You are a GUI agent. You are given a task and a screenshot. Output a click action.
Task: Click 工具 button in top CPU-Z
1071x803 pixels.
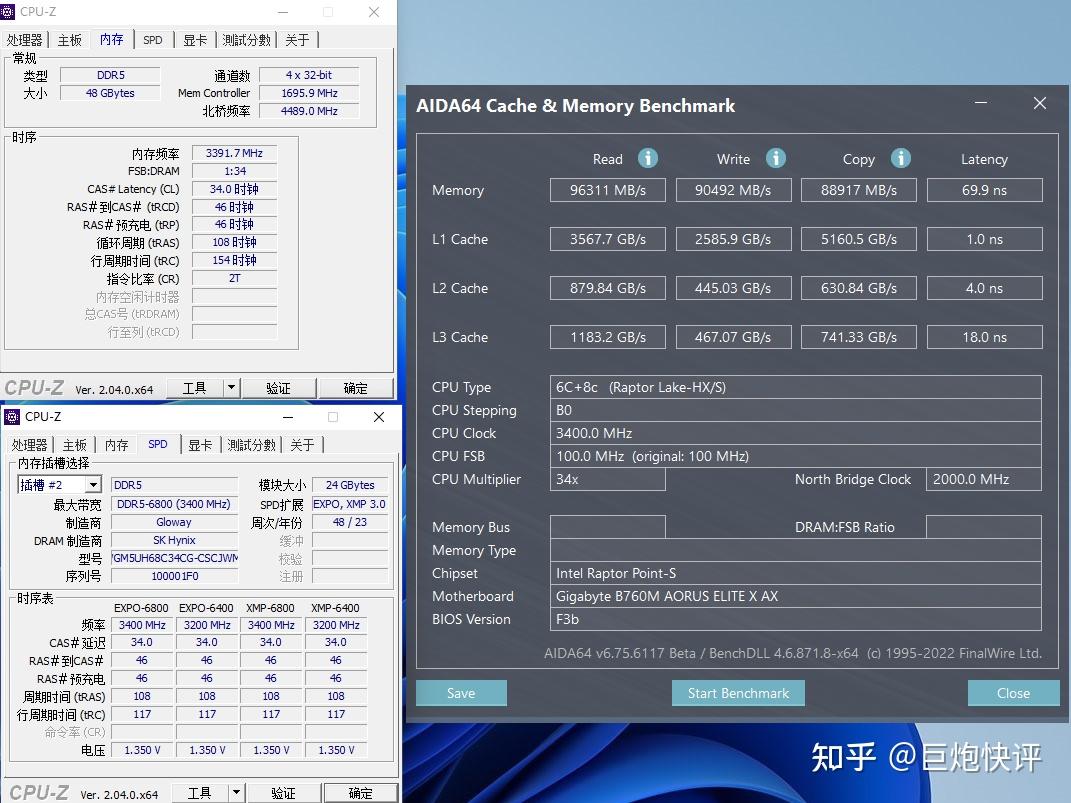click(x=195, y=388)
